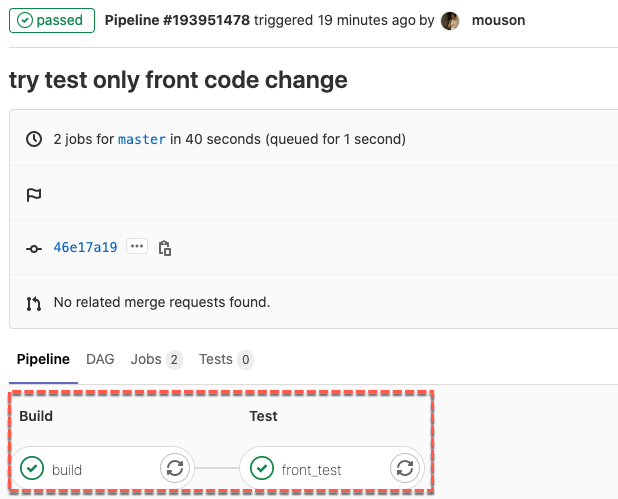The height and width of the screenshot is (499, 618).
Task: Click the merge request icon
Action: click(x=34, y=303)
